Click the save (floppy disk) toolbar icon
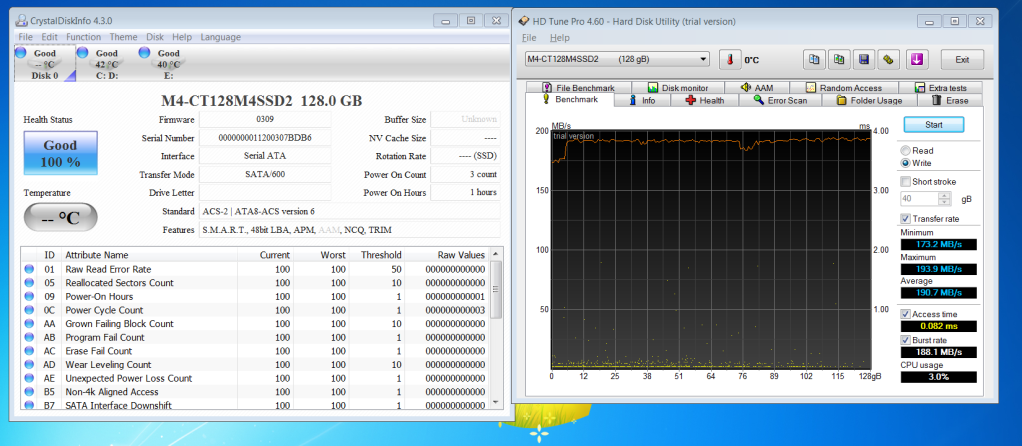This screenshot has height=446, width=1022. [x=863, y=59]
